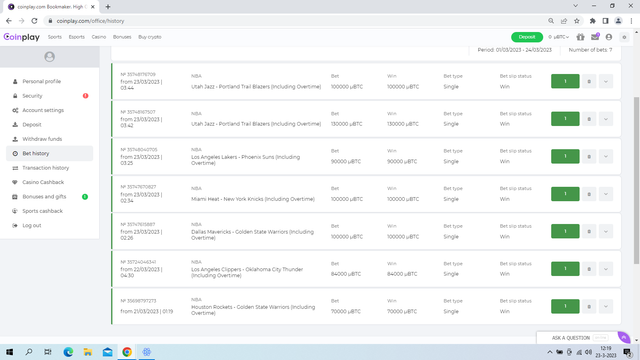Open the messages envelope icon in header
This screenshot has width=640, height=360.
point(595,37)
